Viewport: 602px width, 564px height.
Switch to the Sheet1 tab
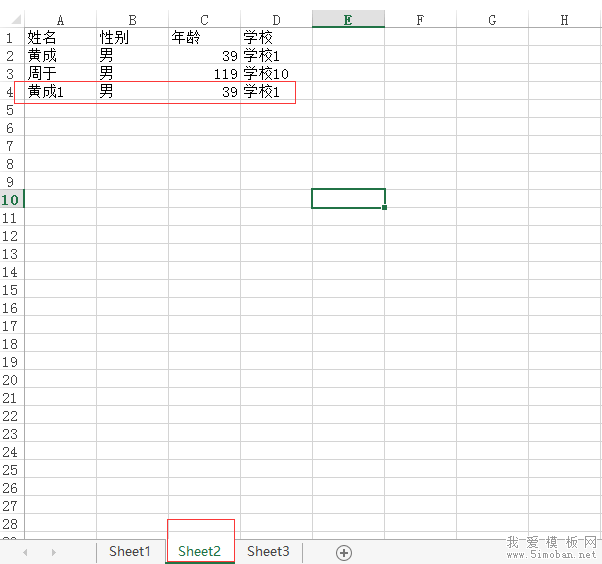click(129, 551)
